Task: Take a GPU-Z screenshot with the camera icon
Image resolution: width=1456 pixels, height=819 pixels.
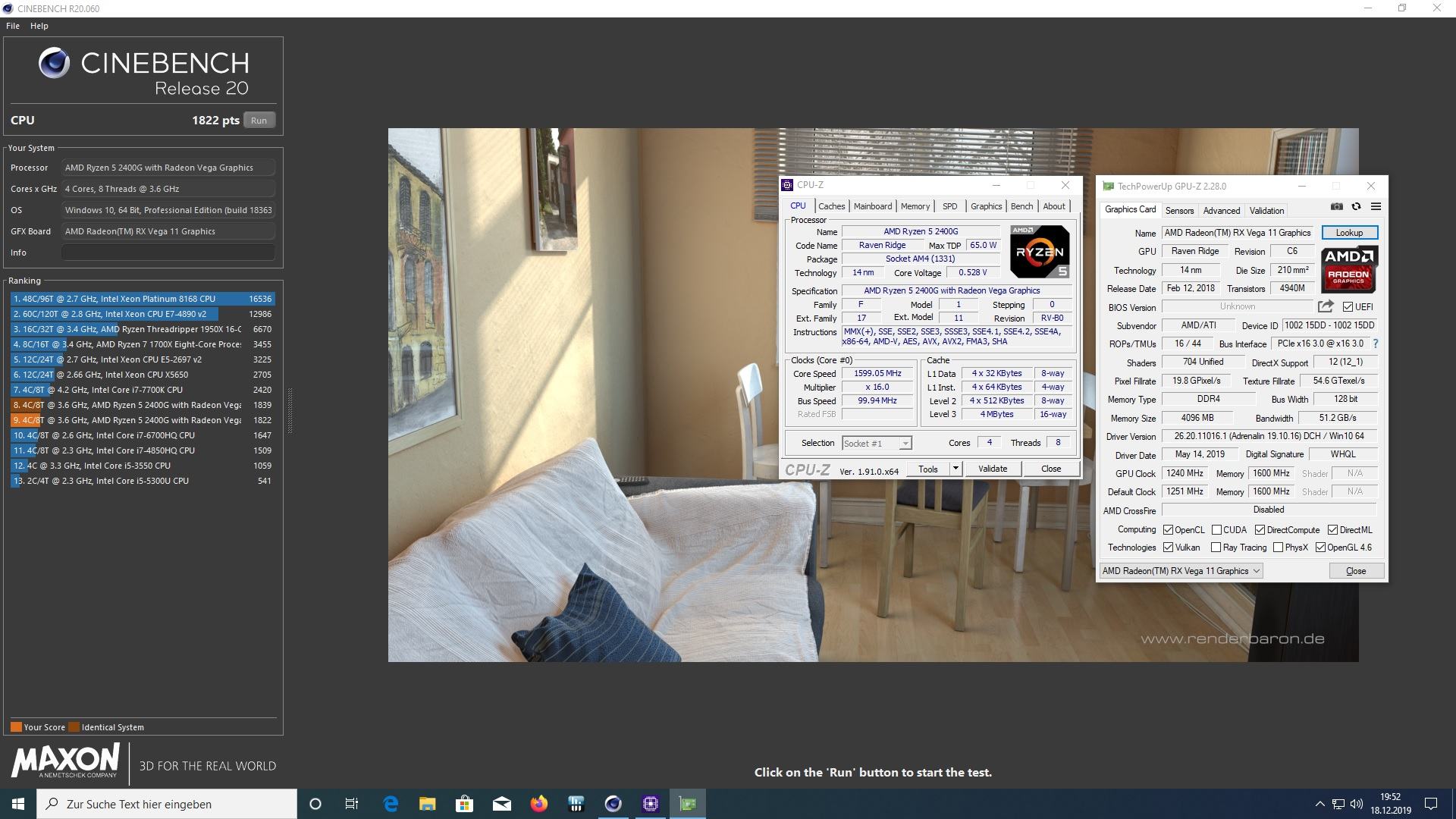Action: [1336, 206]
